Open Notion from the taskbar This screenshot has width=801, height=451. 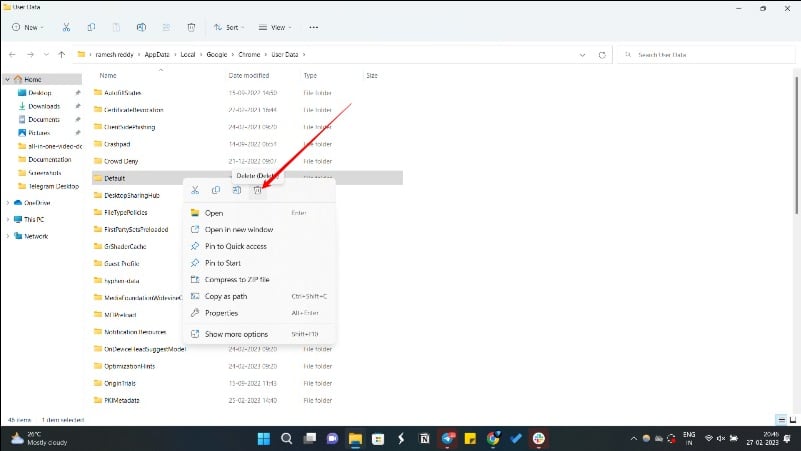424,439
